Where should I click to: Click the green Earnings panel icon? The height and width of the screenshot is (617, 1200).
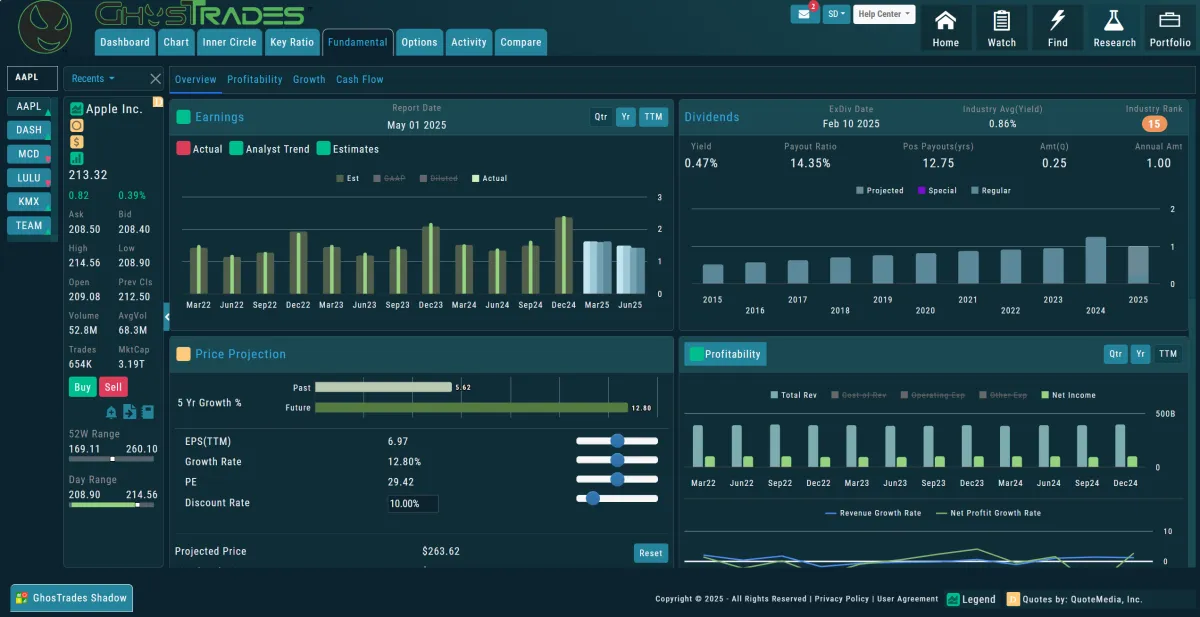tap(183, 117)
